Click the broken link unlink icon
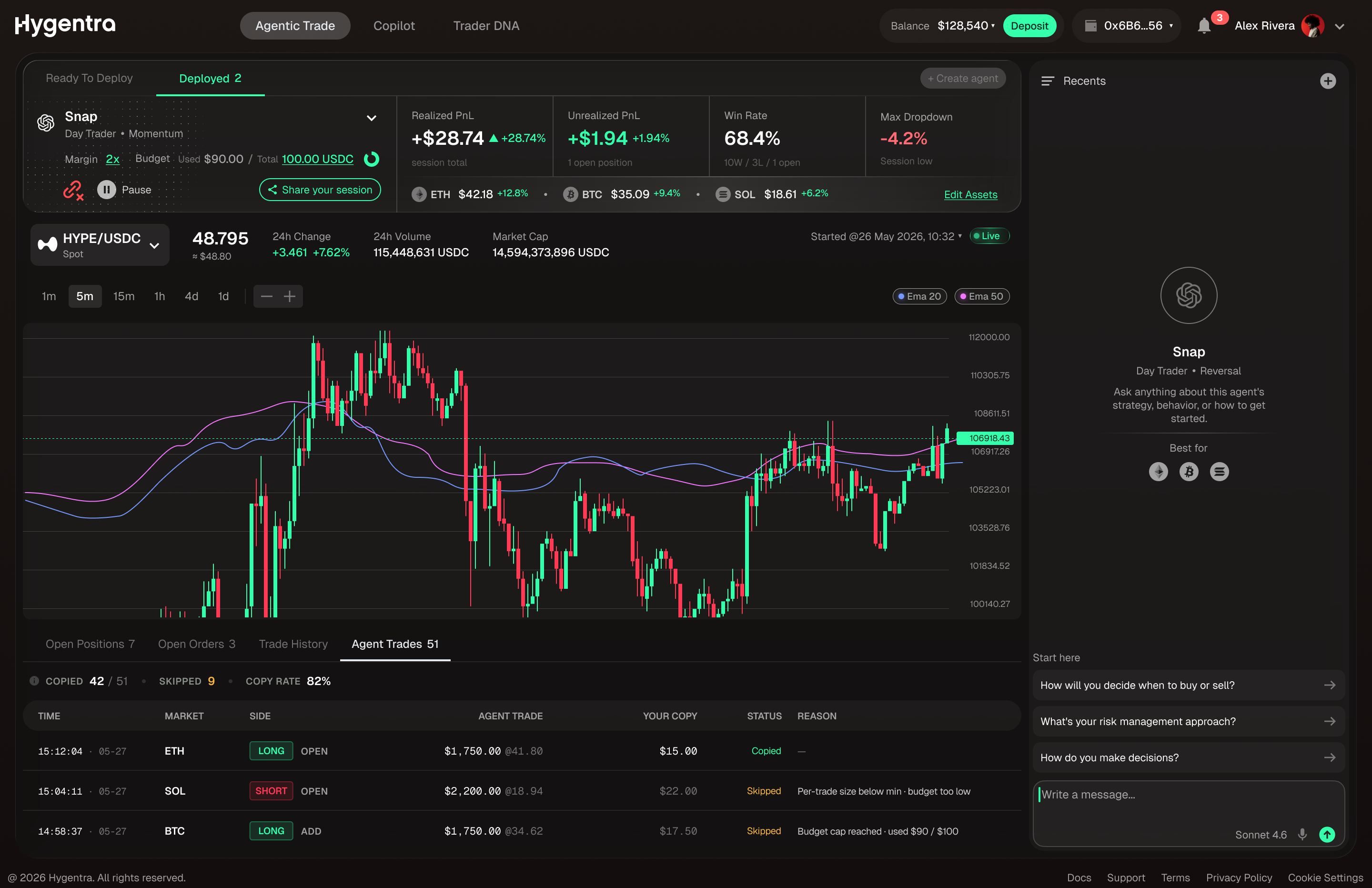Screen dimensions: 1372x888 73,190
